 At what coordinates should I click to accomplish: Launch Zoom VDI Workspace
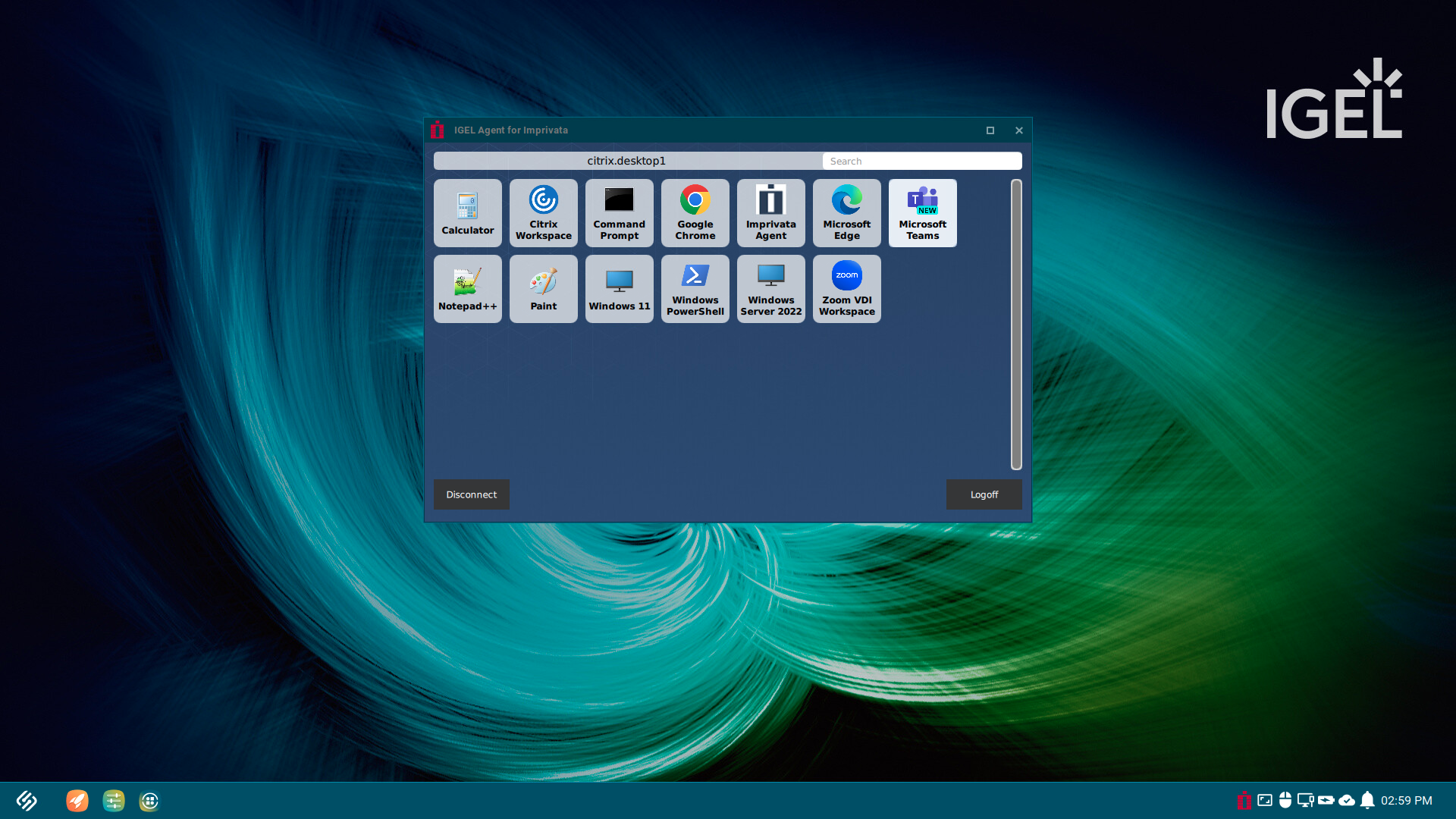pyautogui.click(x=846, y=289)
